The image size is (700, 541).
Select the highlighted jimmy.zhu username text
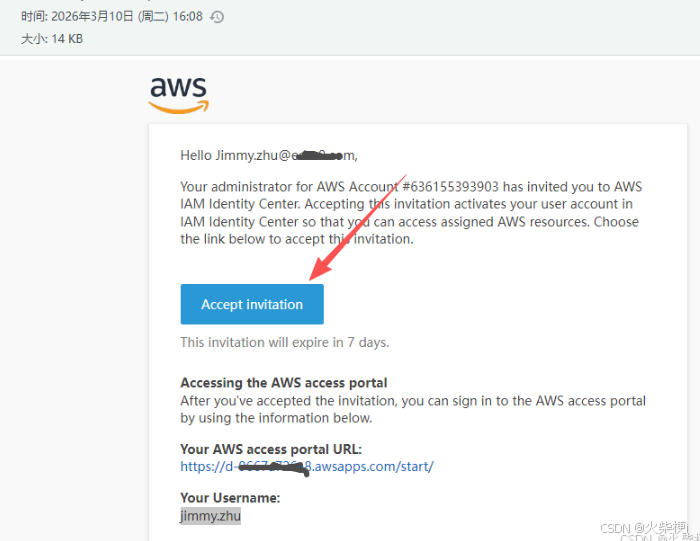coord(210,516)
